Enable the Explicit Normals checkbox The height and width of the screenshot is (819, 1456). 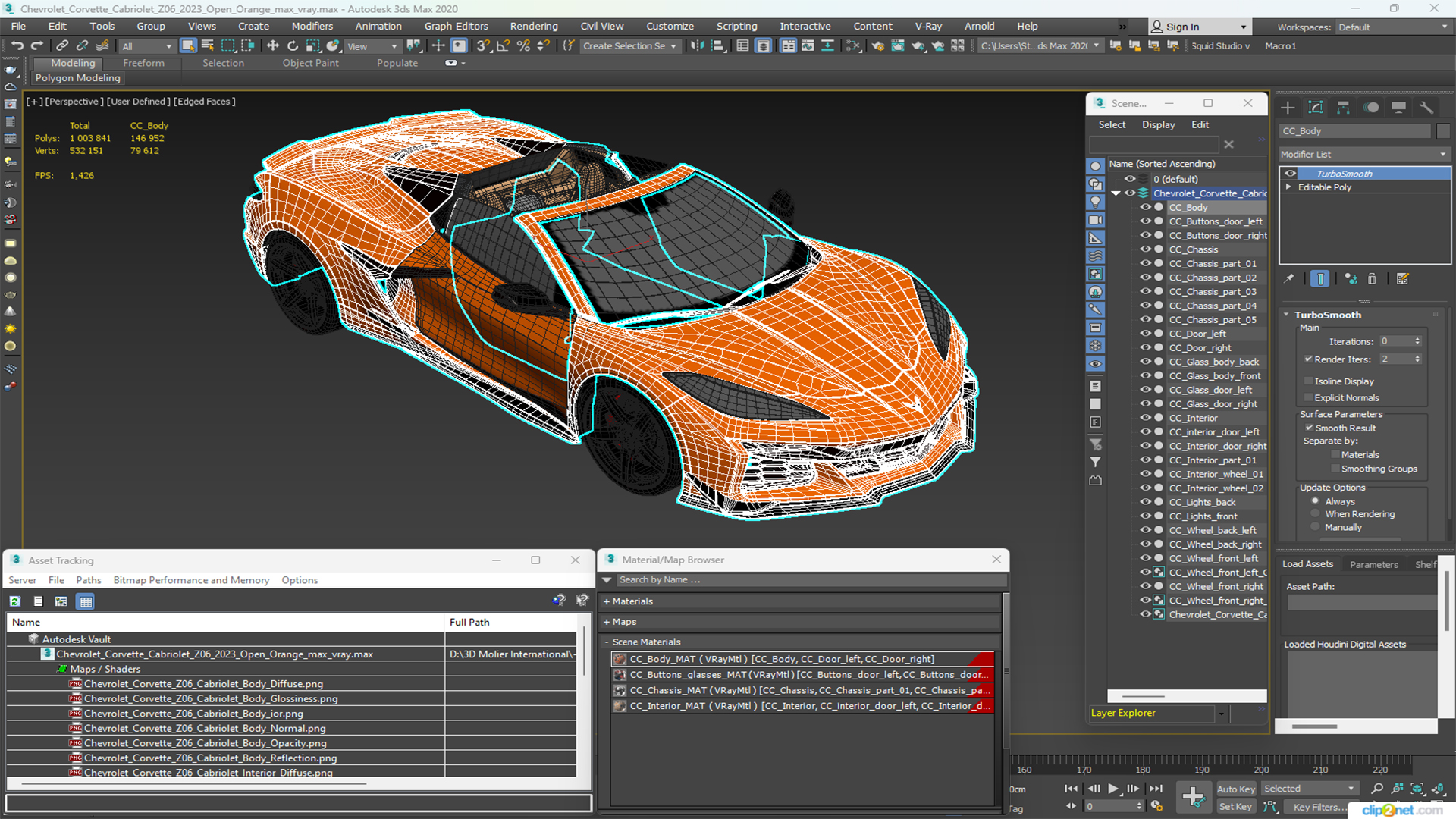click(1308, 398)
